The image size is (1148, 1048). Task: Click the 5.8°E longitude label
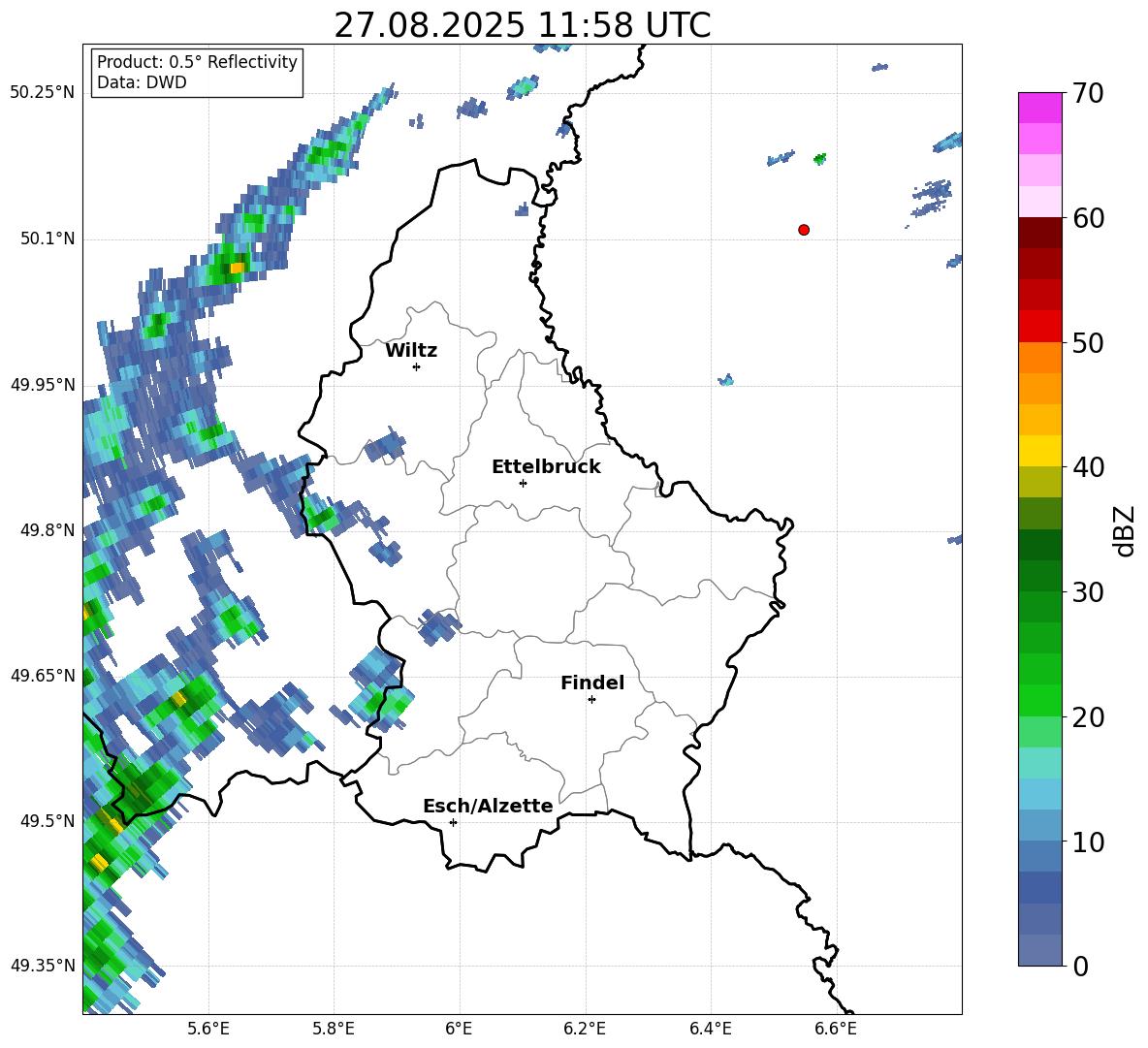(334, 1029)
